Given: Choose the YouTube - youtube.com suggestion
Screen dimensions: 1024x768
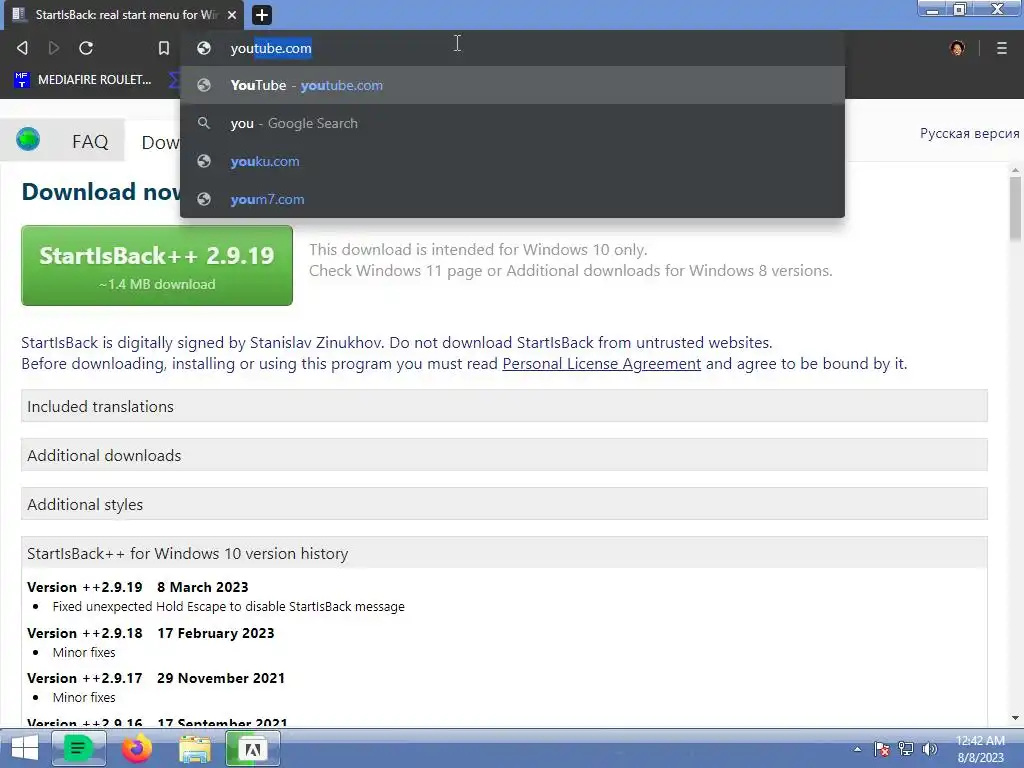Looking at the screenshot, I should click(x=512, y=85).
